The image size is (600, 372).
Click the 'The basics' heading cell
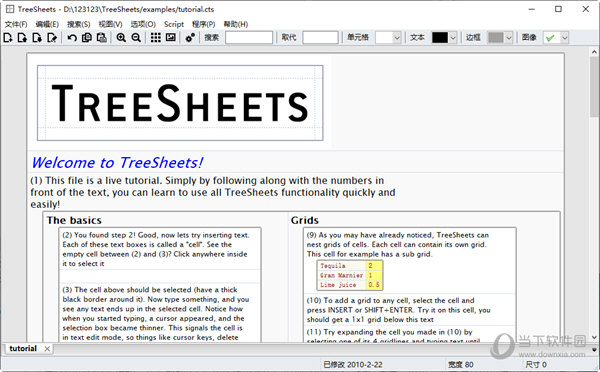74,220
